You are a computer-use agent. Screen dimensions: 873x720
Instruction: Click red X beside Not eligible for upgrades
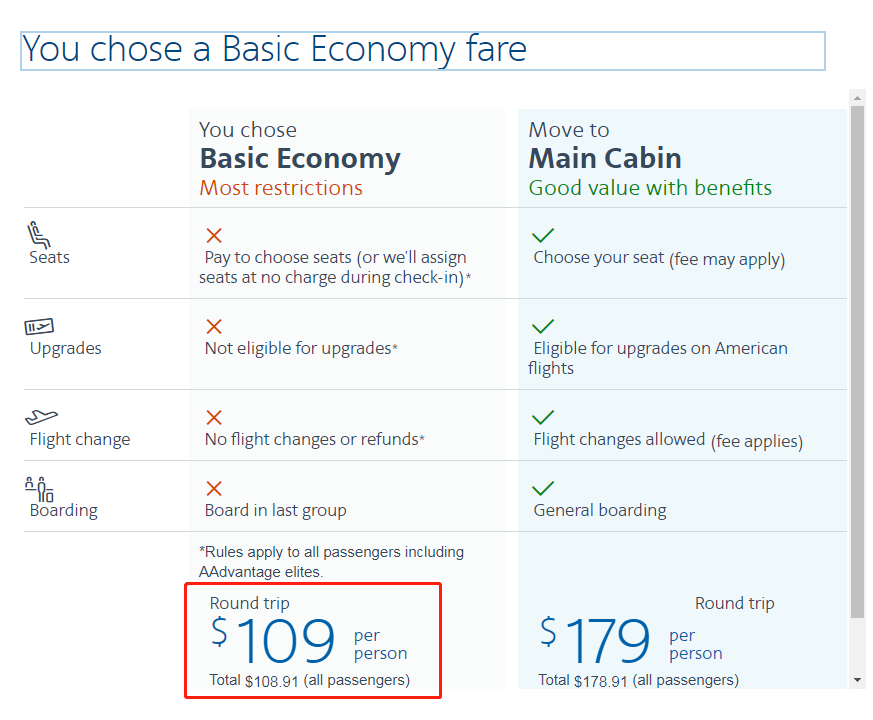(214, 326)
